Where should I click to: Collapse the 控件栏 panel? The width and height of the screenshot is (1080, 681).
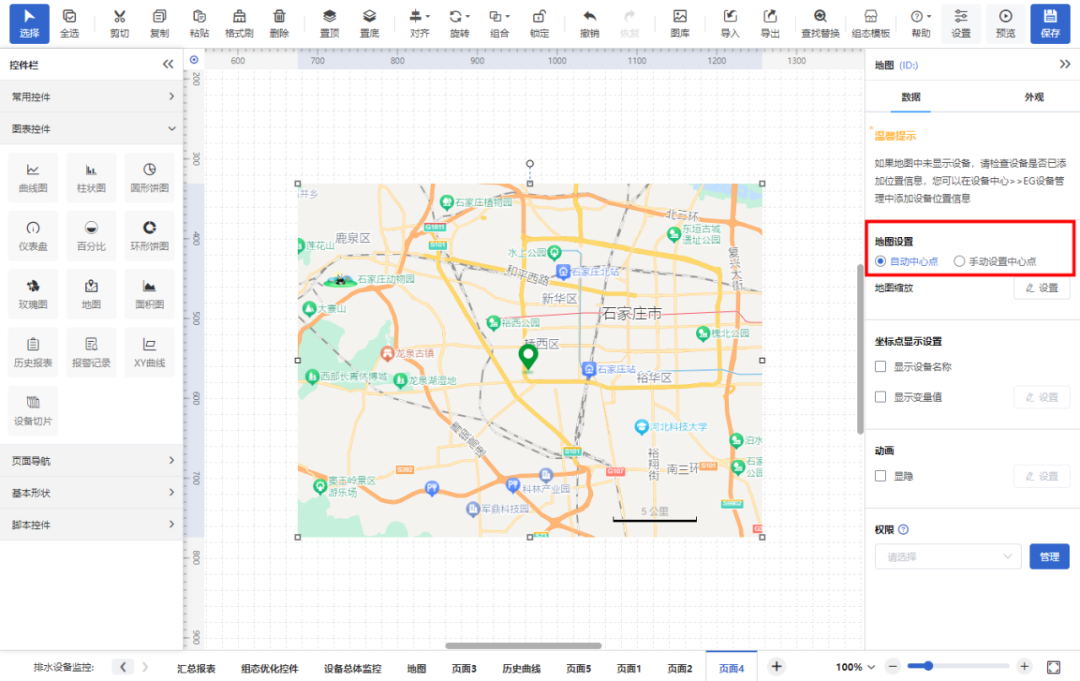point(168,65)
